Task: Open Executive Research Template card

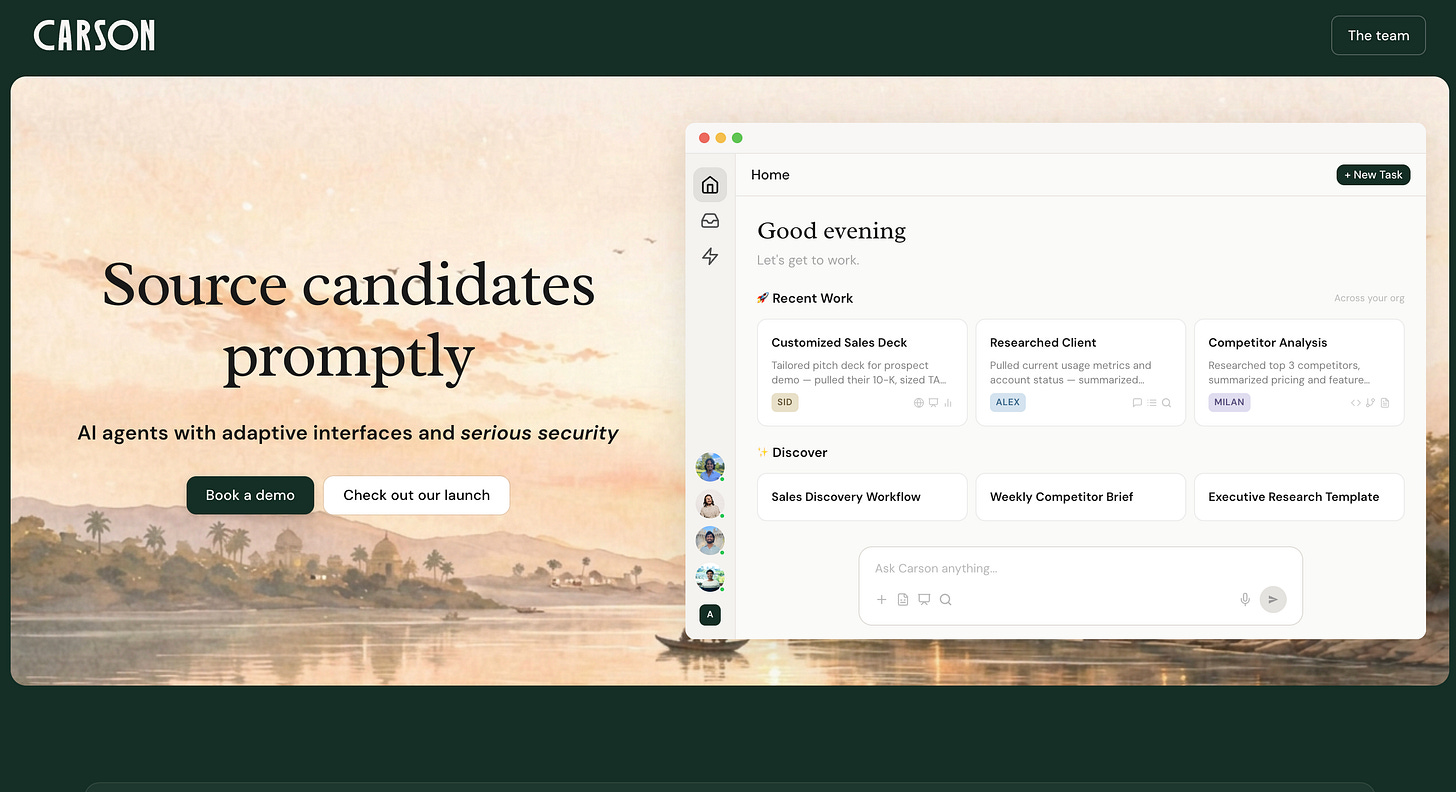Action: tap(1299, 497)
